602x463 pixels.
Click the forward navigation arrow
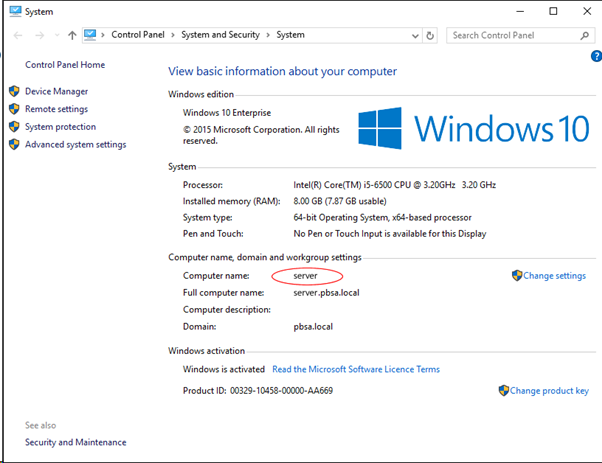pyautogui.click(x=38, y=35)
